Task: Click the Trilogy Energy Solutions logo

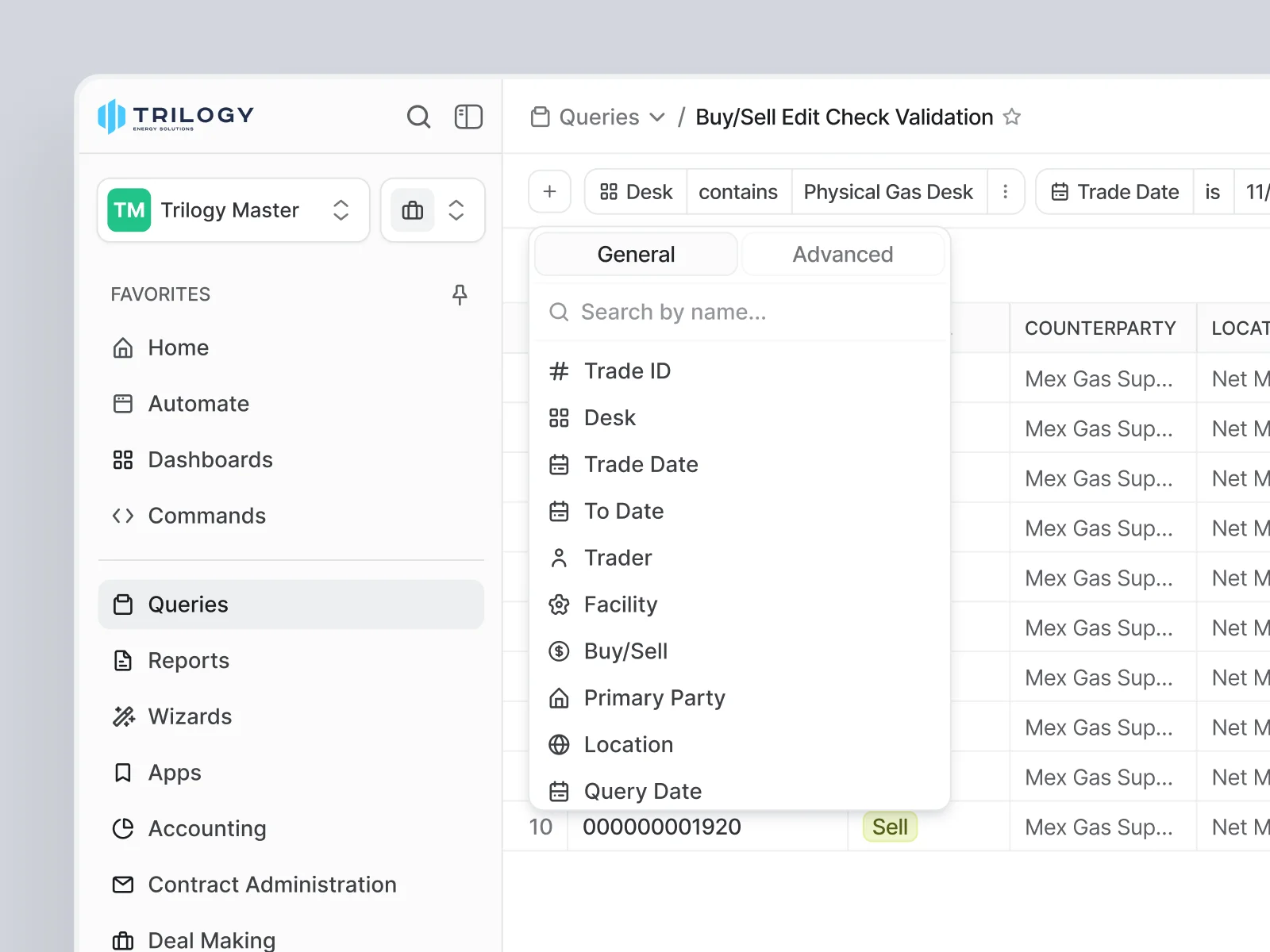Action: tap(175, 117)
